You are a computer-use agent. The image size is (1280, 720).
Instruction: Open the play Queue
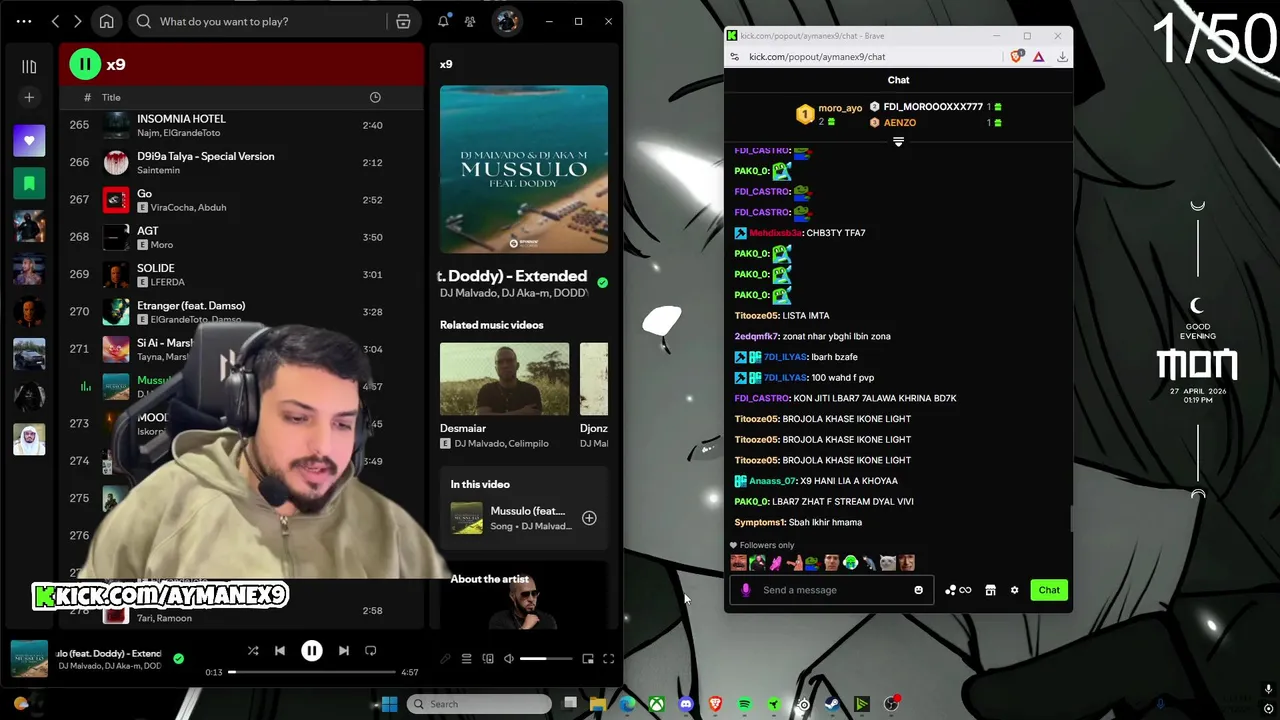[x=466, y=659]
